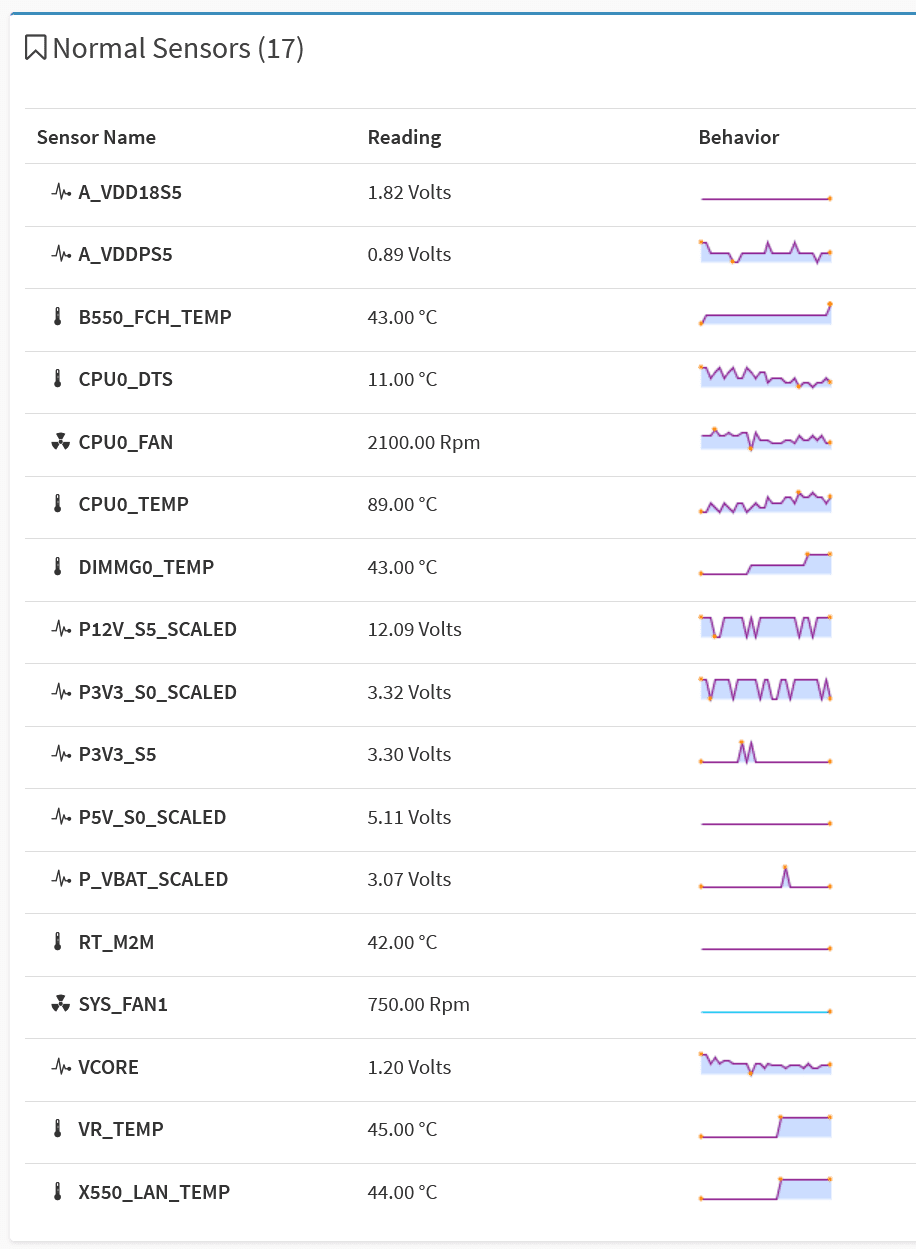Click the VR_TEMP behavior sparkline
916x1249 pixels.
click(x=766, y=1127)
